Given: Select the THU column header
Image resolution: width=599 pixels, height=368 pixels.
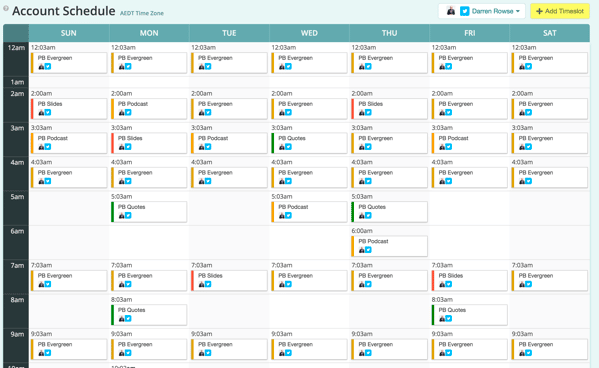Looking at the screenshot, I should [x=389, y=33].
